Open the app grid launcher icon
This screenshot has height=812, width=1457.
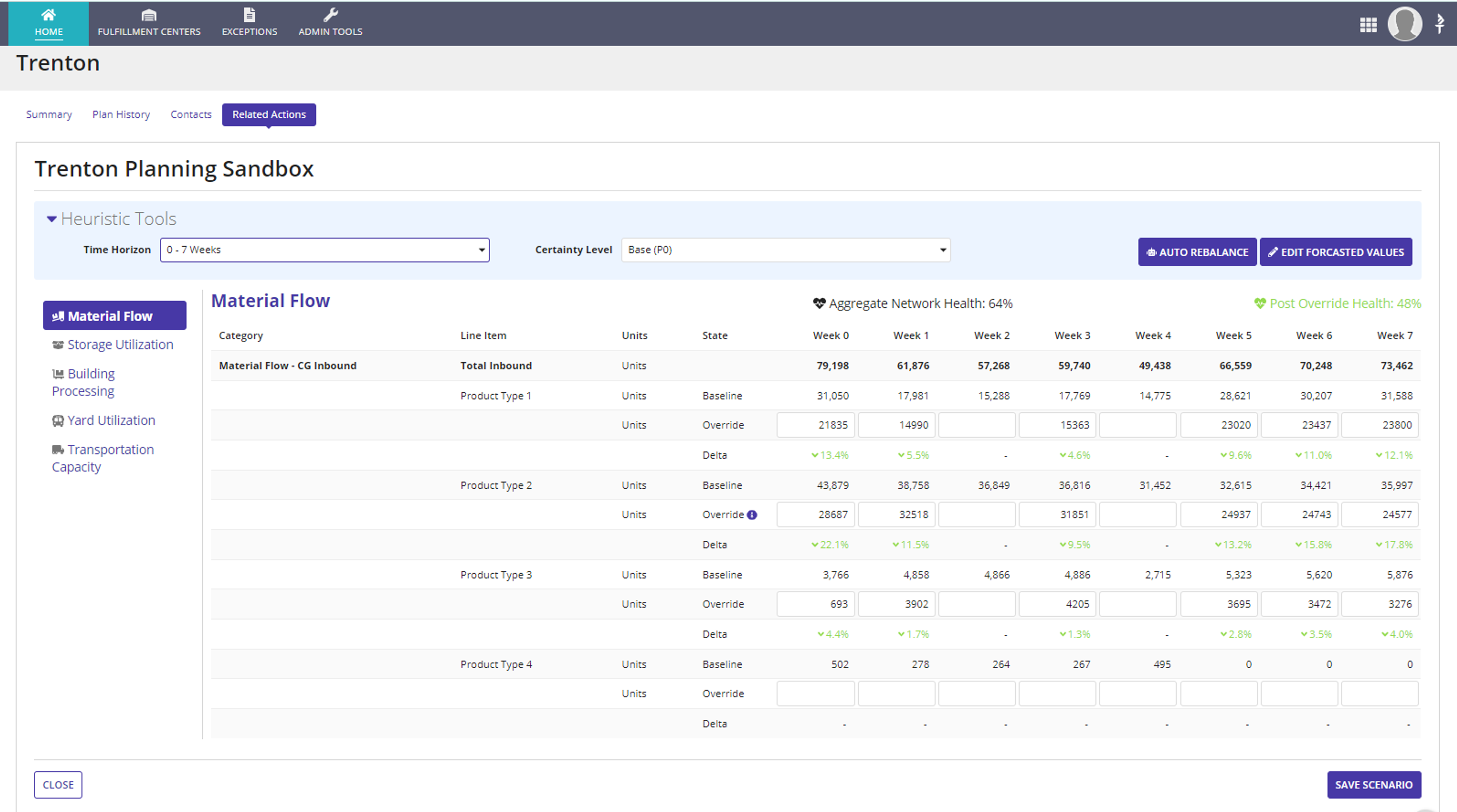tap(1368, 24)
